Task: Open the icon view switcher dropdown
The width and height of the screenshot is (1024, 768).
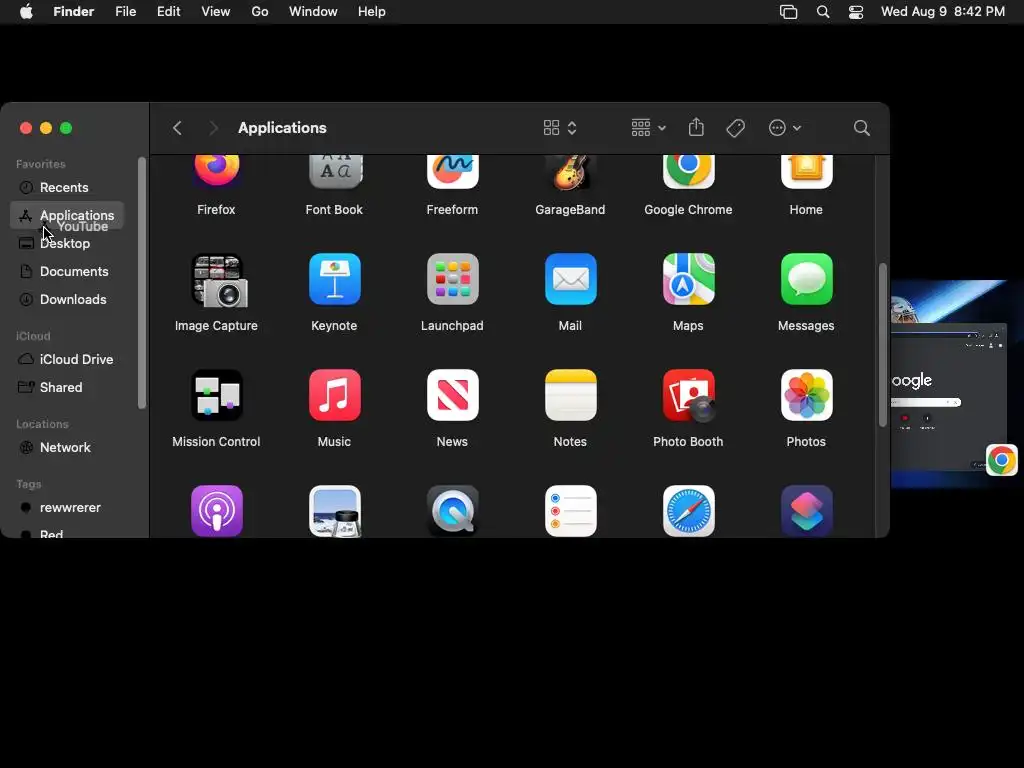Action: tap(560, 128)
